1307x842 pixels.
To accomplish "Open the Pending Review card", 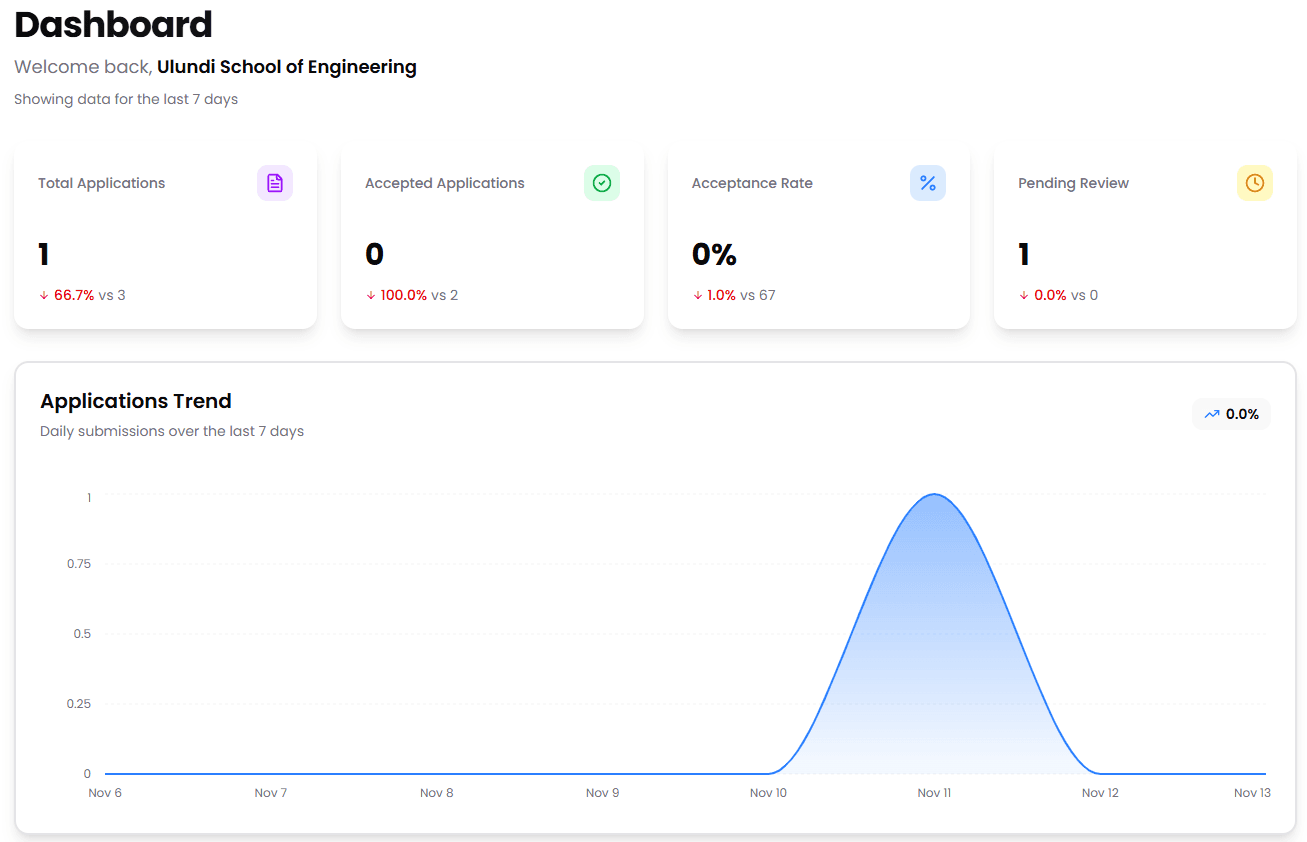I will click(1144, 235).
